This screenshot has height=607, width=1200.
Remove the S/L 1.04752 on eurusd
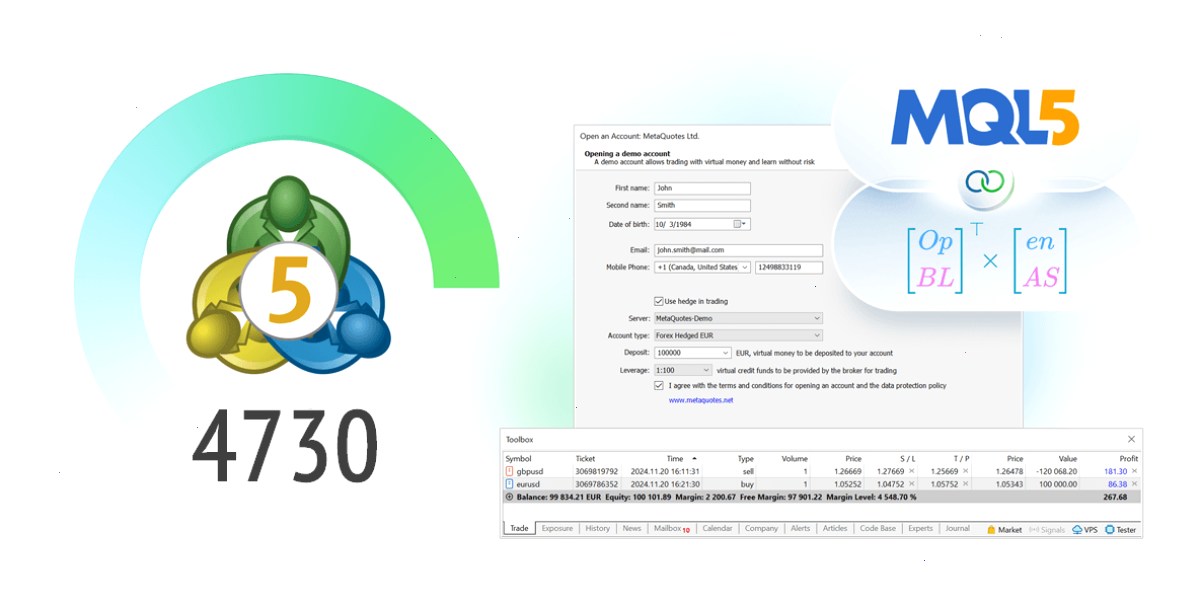(911, 484)
